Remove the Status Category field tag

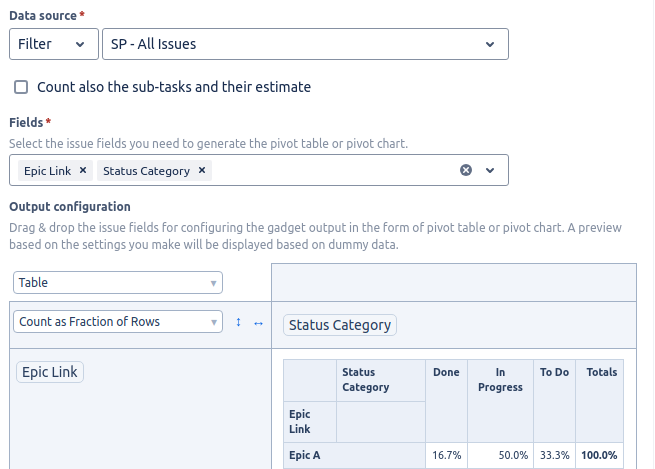202,171
